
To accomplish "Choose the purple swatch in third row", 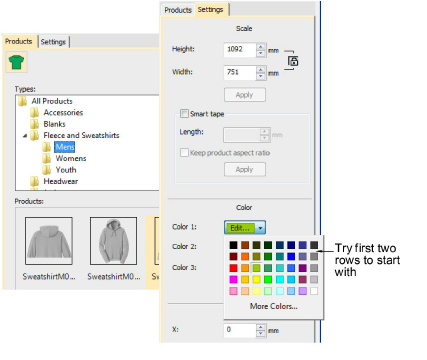I will coord(303,268).
